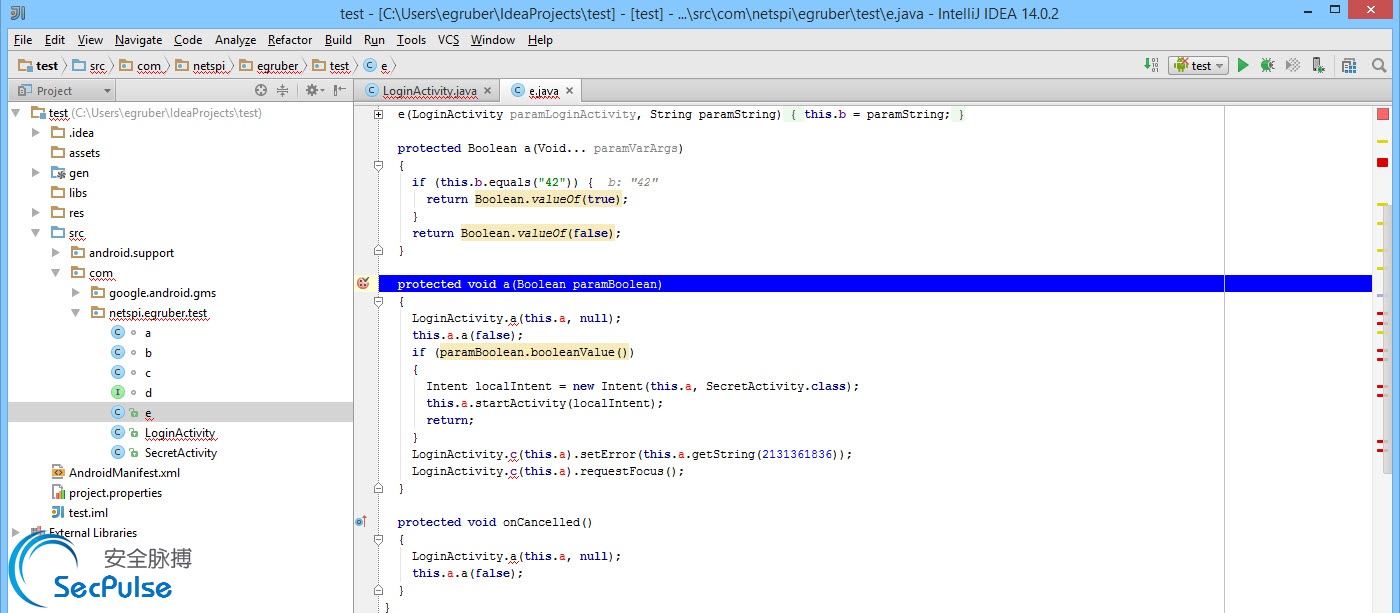Close the LoginActivity.java tab
This screenshot has height=613, width=1400.
click(488, 91)
